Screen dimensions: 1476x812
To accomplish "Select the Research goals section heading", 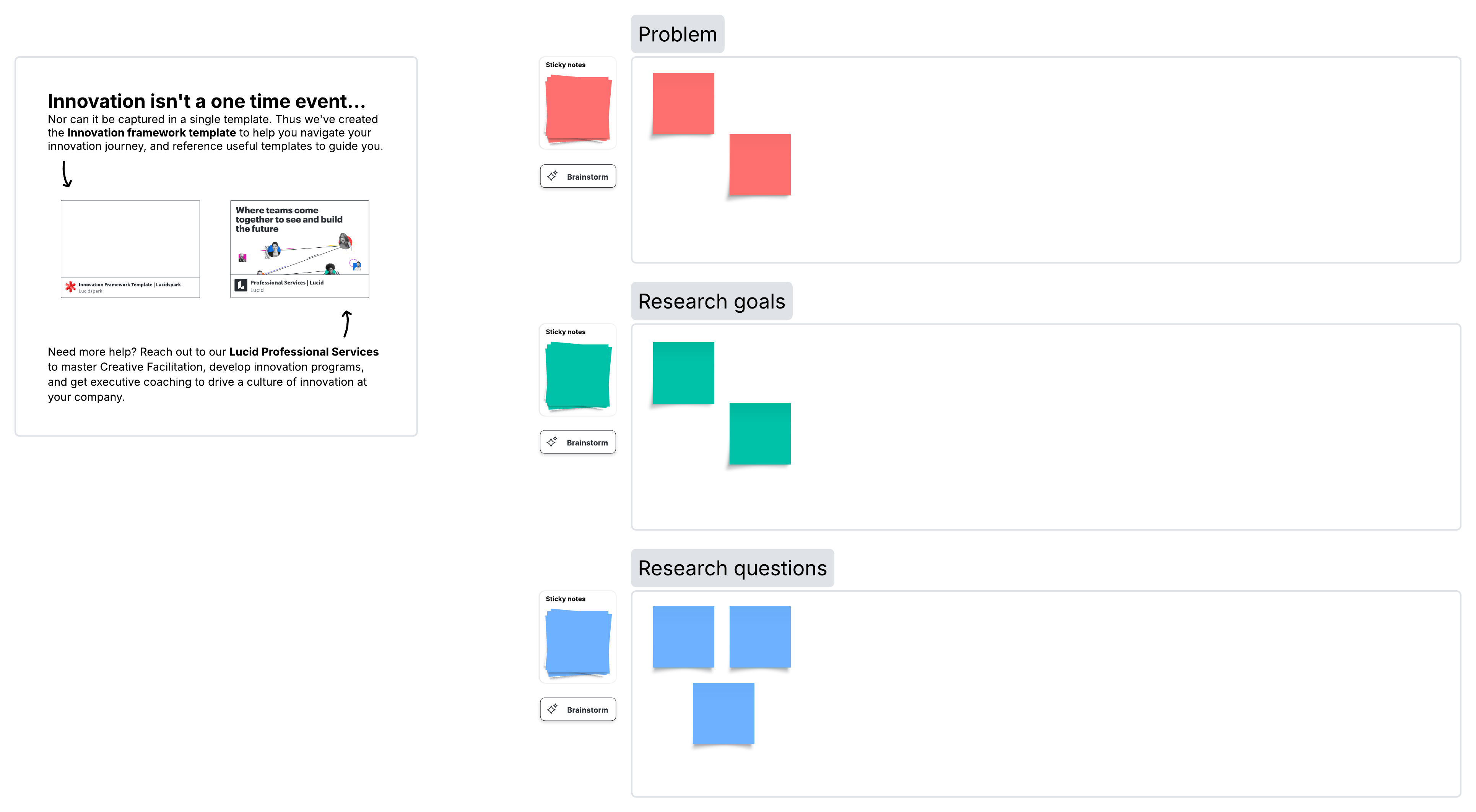I will pos(711,301).
